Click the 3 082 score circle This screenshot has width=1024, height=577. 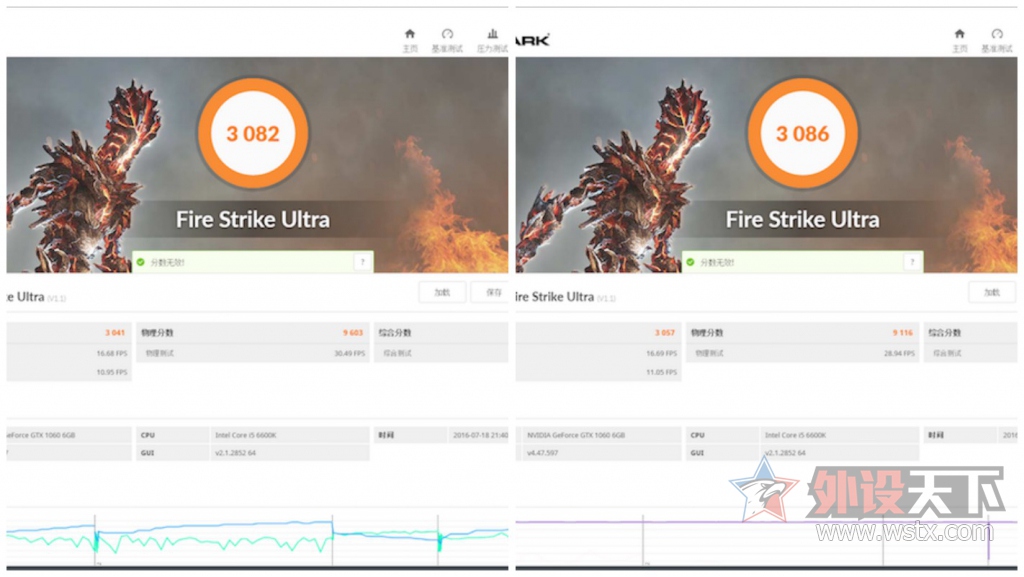(253, 133)
